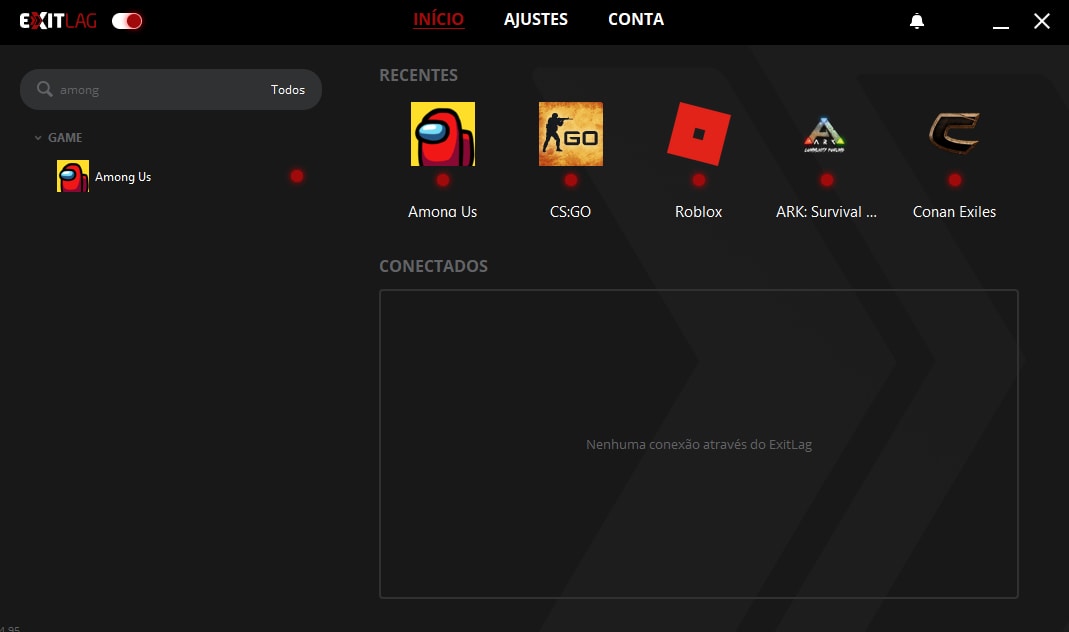
Task: Click the ExitLag logo
Action: (58, 20)
